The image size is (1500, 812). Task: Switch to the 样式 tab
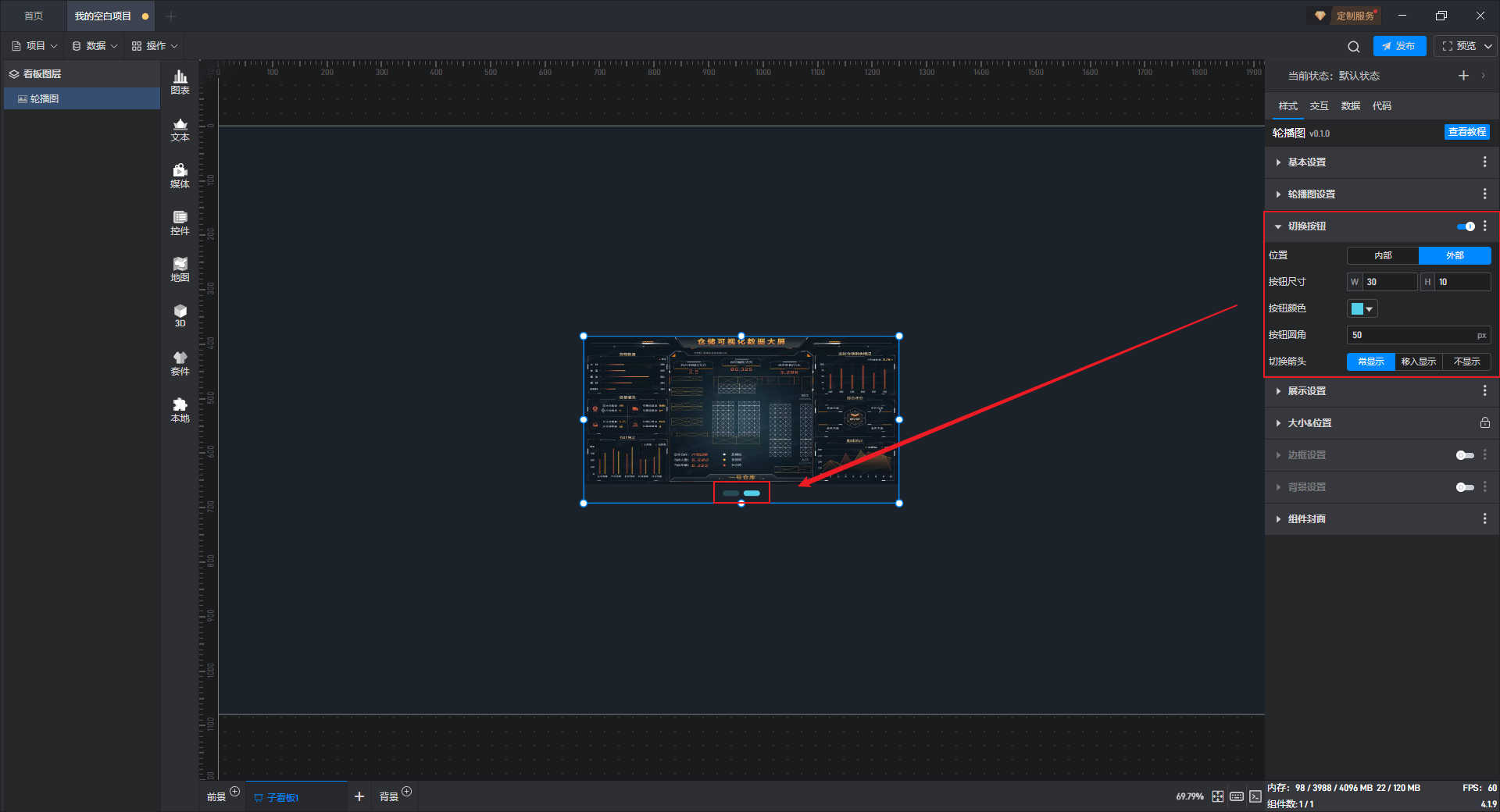coord(1287,106)
